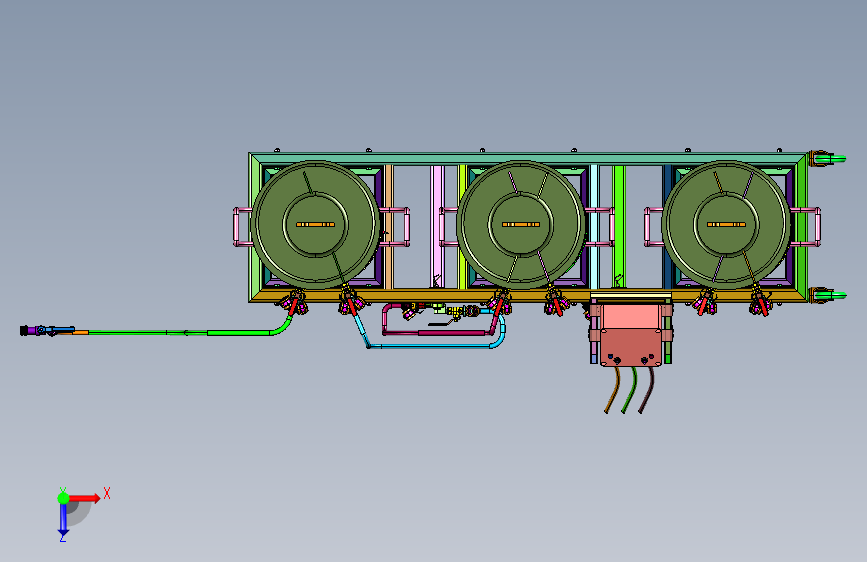Image resolution: width=867 pixels, height=562 pixels.
Task: Select the rightmost red valve handle
Action: coord(762,306)
